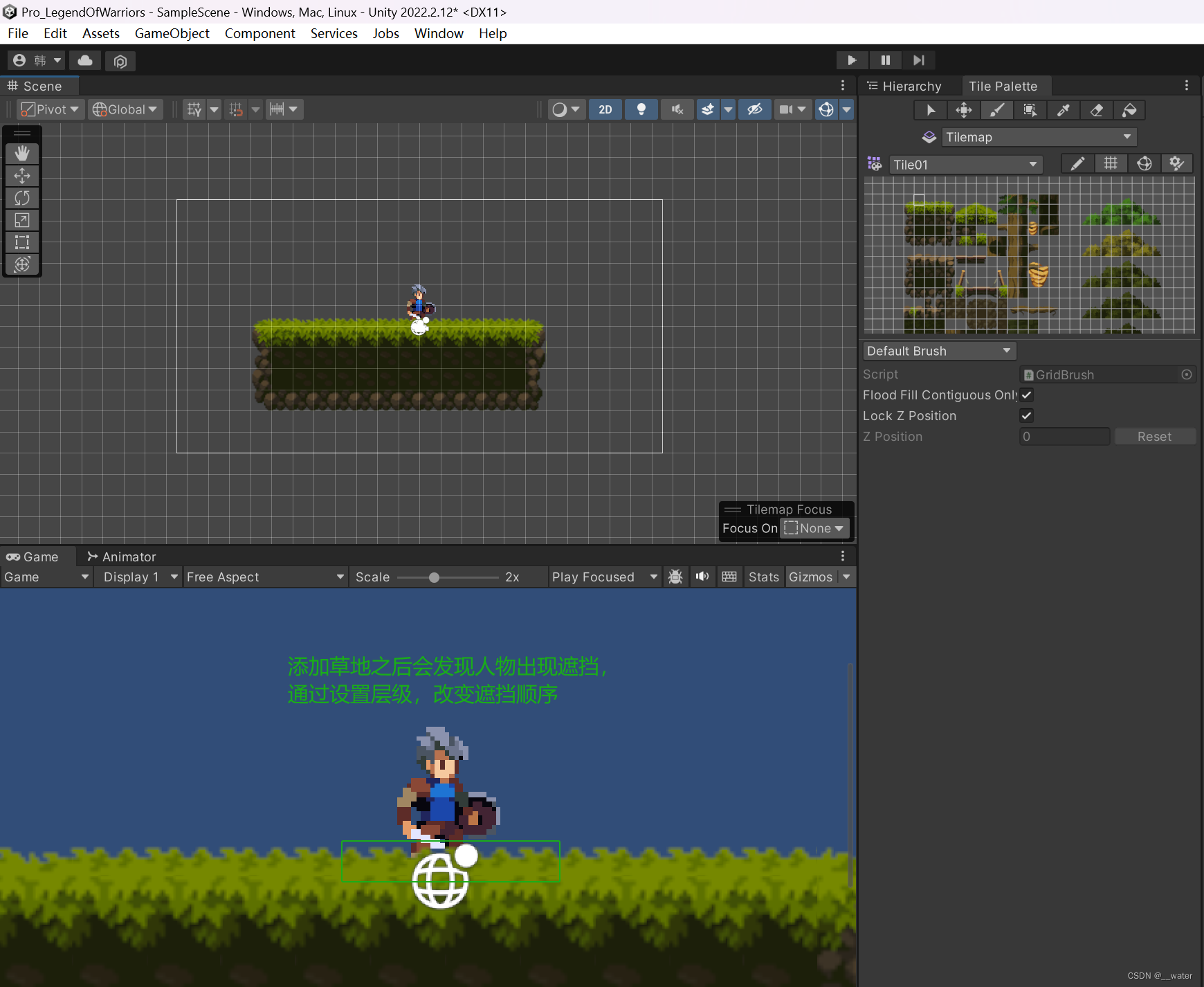Click the Game view shortcuts keyboard icon
This screenshot has height=987, width=1204.
point(729,577)
